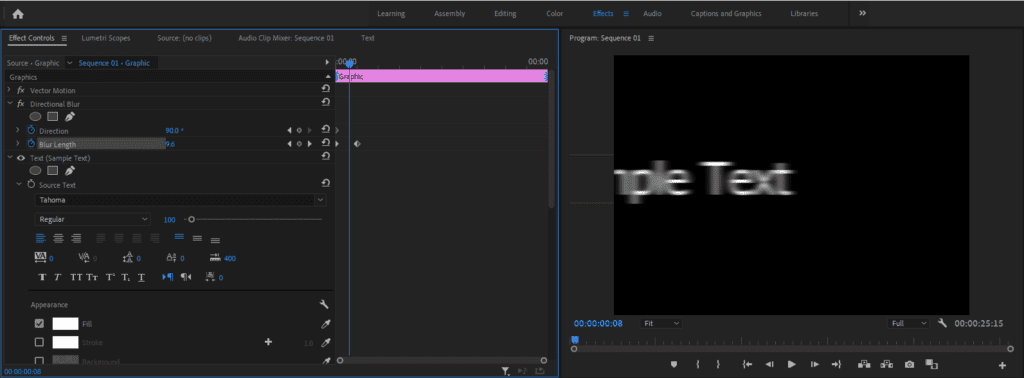Open the Full playback resolution dropdown

tap(908, 323)
